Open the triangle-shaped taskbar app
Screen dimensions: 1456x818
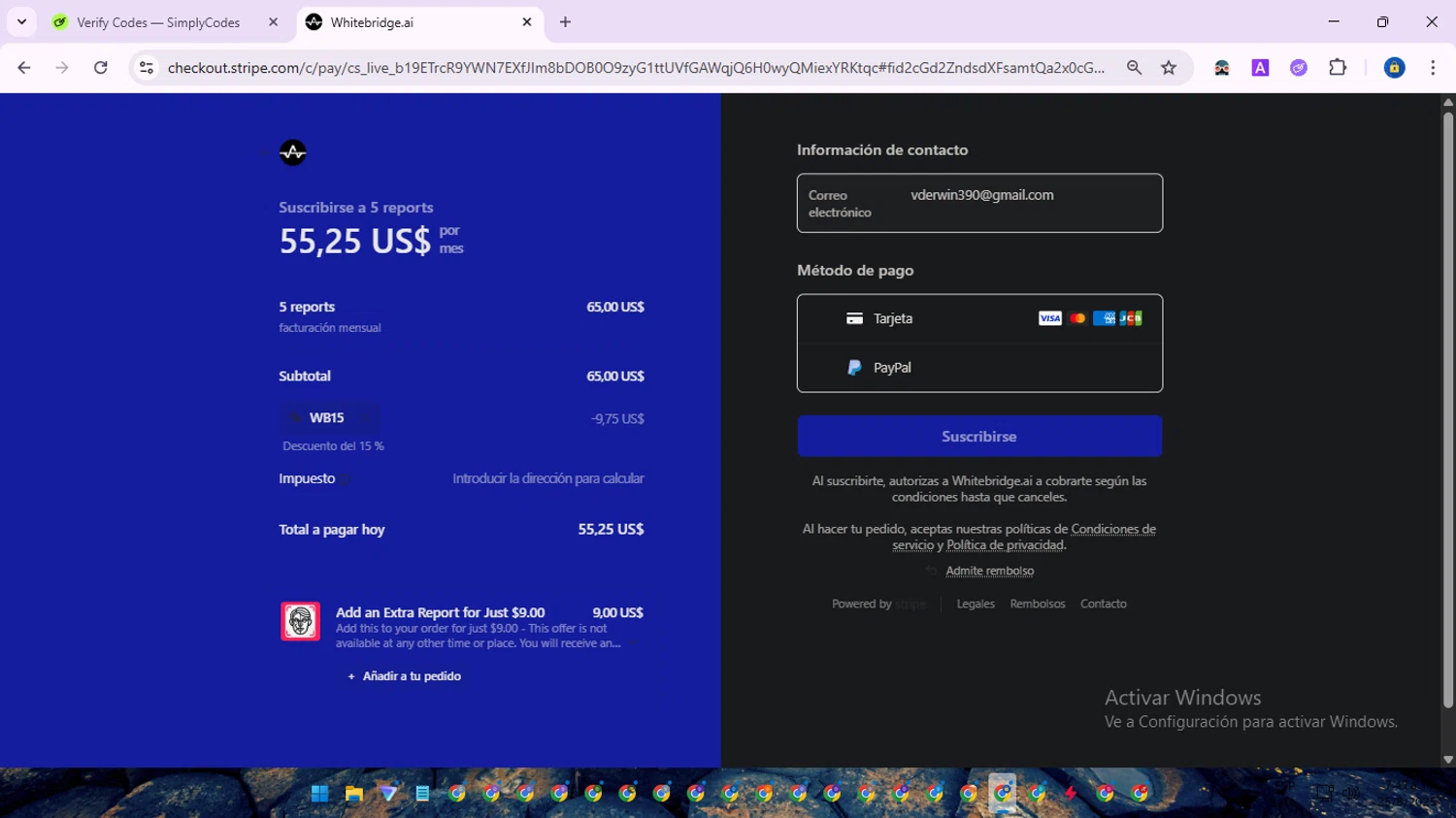388,794
